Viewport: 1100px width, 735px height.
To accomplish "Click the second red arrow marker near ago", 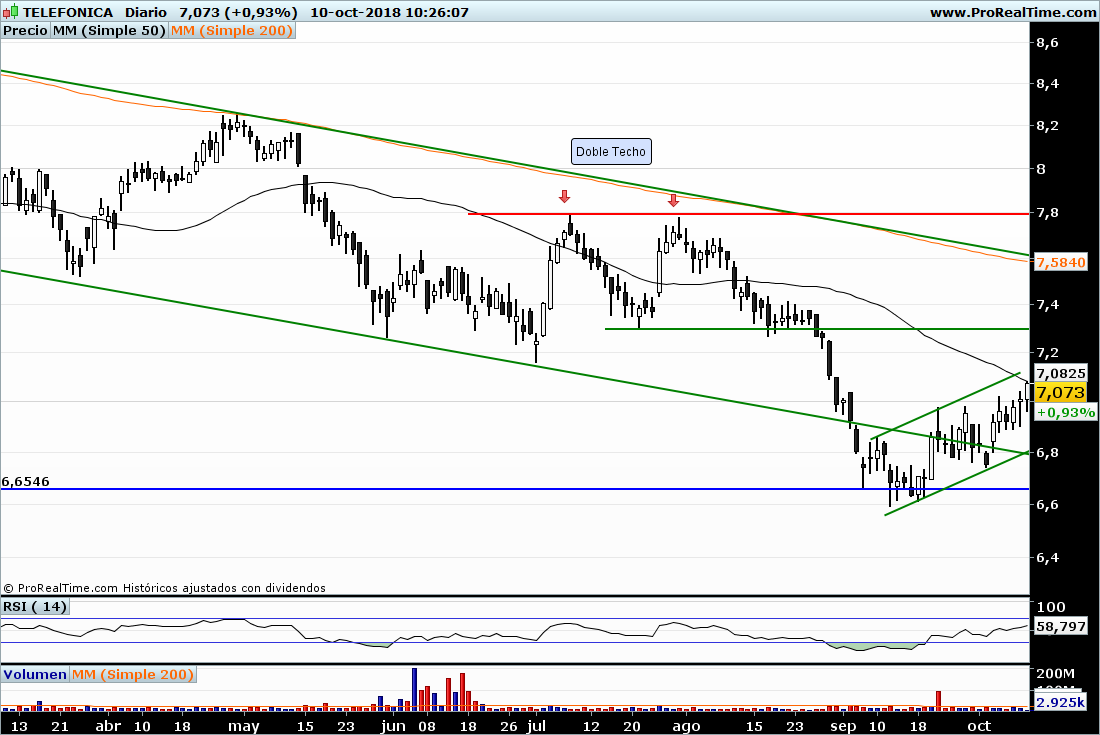I will (x=673, y=201).
